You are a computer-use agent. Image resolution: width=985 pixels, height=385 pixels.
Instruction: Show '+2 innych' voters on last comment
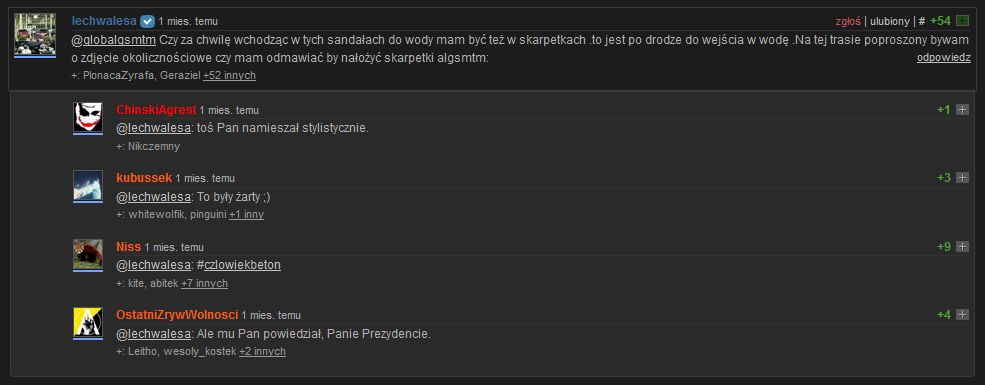[x=263, y=352]
